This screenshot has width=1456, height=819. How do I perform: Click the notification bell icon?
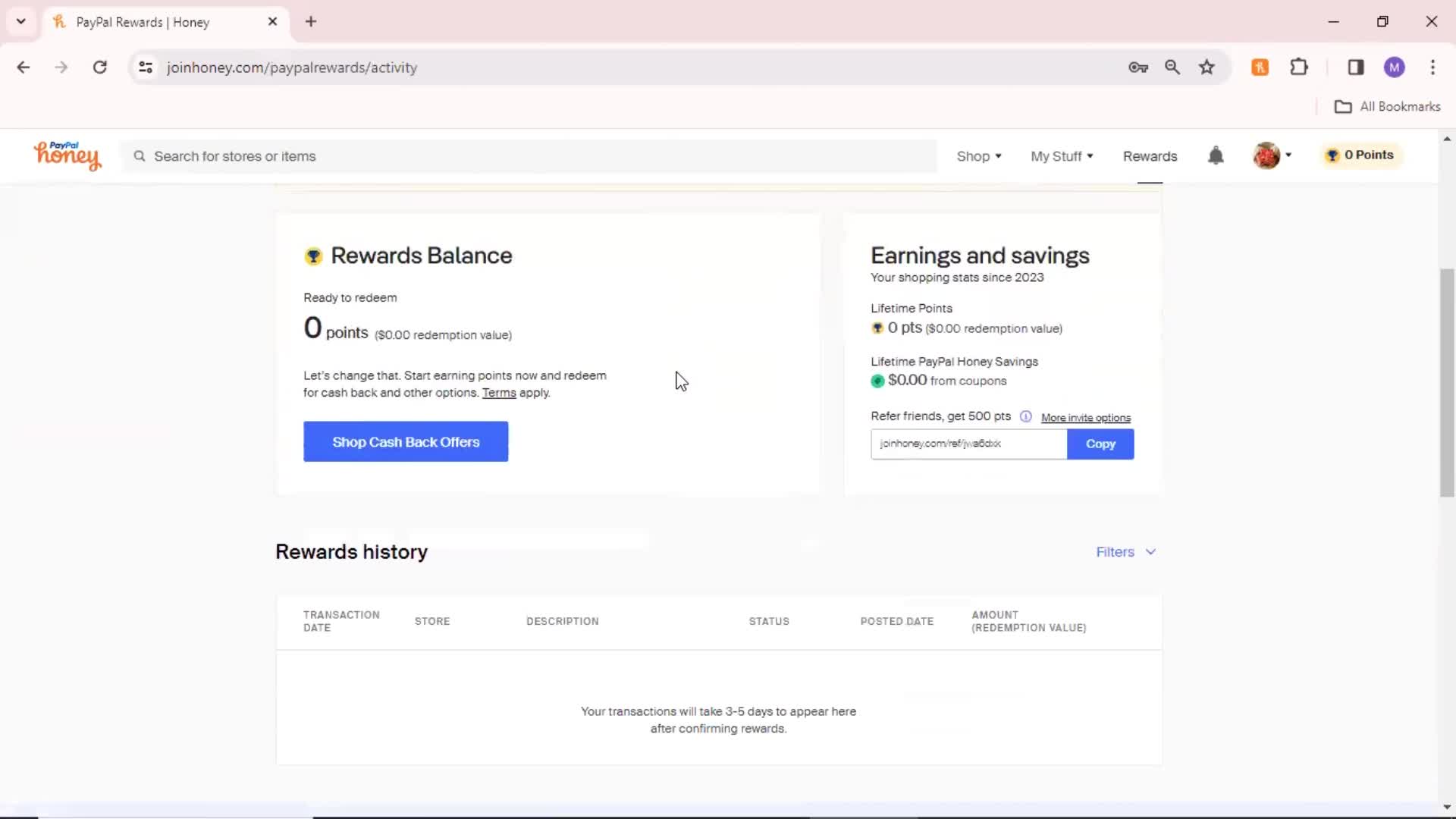click(x=1216, y=155)
